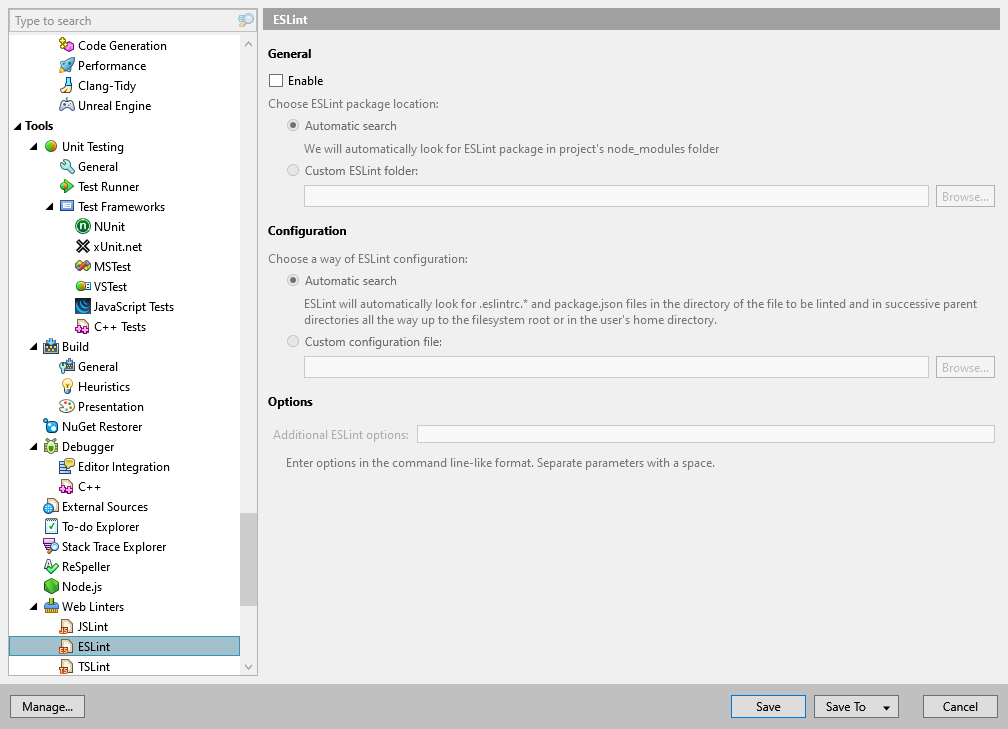Screen dimensions: 1008x729
Task: Click the xUnit.net icon
Action: pos(83,246)
